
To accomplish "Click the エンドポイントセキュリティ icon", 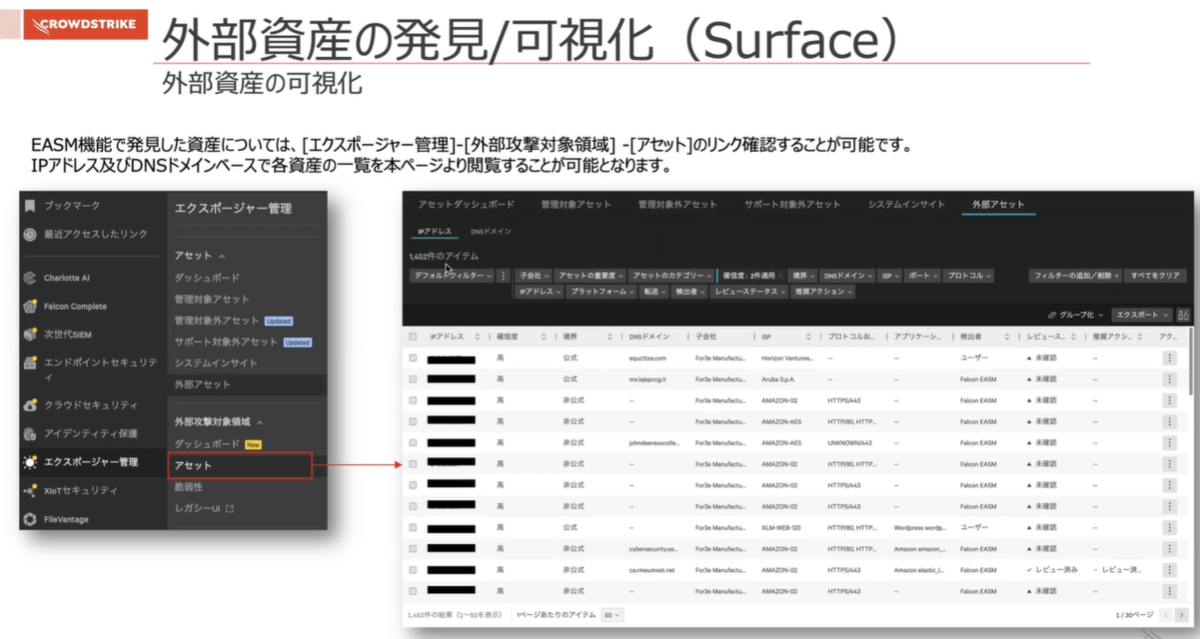I will (x=30, y=362).
